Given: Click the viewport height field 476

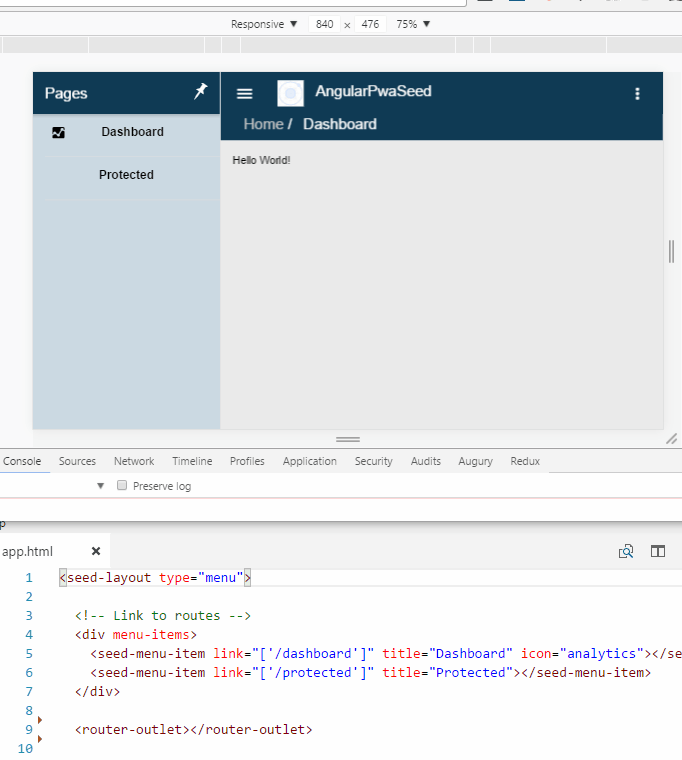Looking at the screenshot, I should tap(370, 24).
